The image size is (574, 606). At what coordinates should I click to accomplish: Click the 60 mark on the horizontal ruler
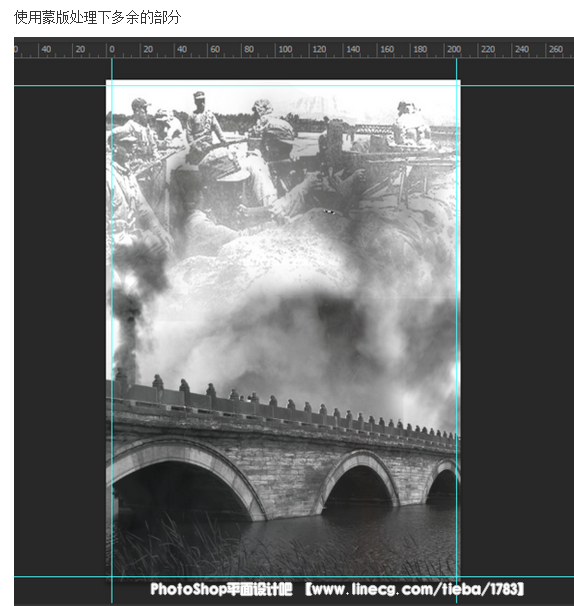coord(215,49)
